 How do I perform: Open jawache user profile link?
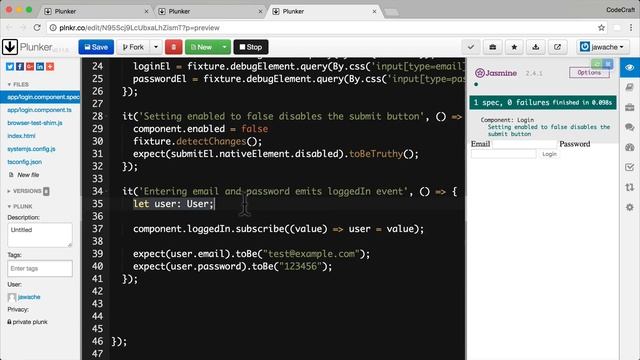[x=29, y=297]
